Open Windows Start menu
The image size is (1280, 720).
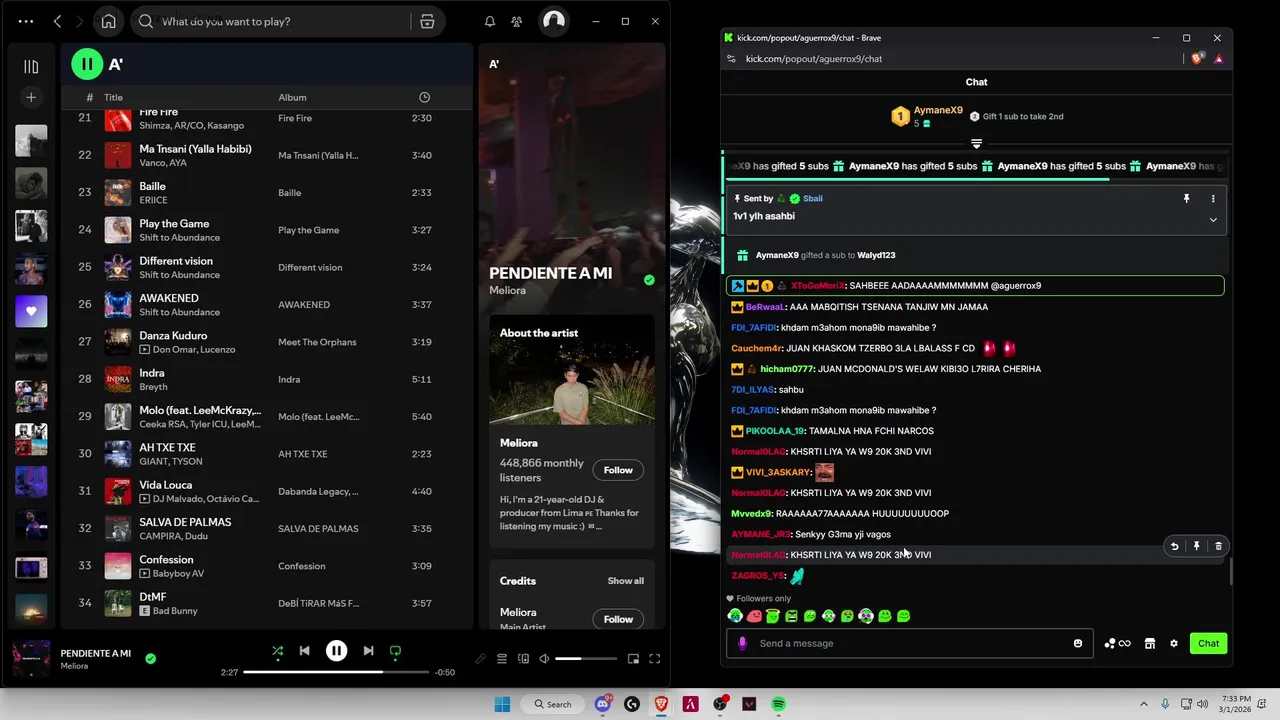point(502,704)
